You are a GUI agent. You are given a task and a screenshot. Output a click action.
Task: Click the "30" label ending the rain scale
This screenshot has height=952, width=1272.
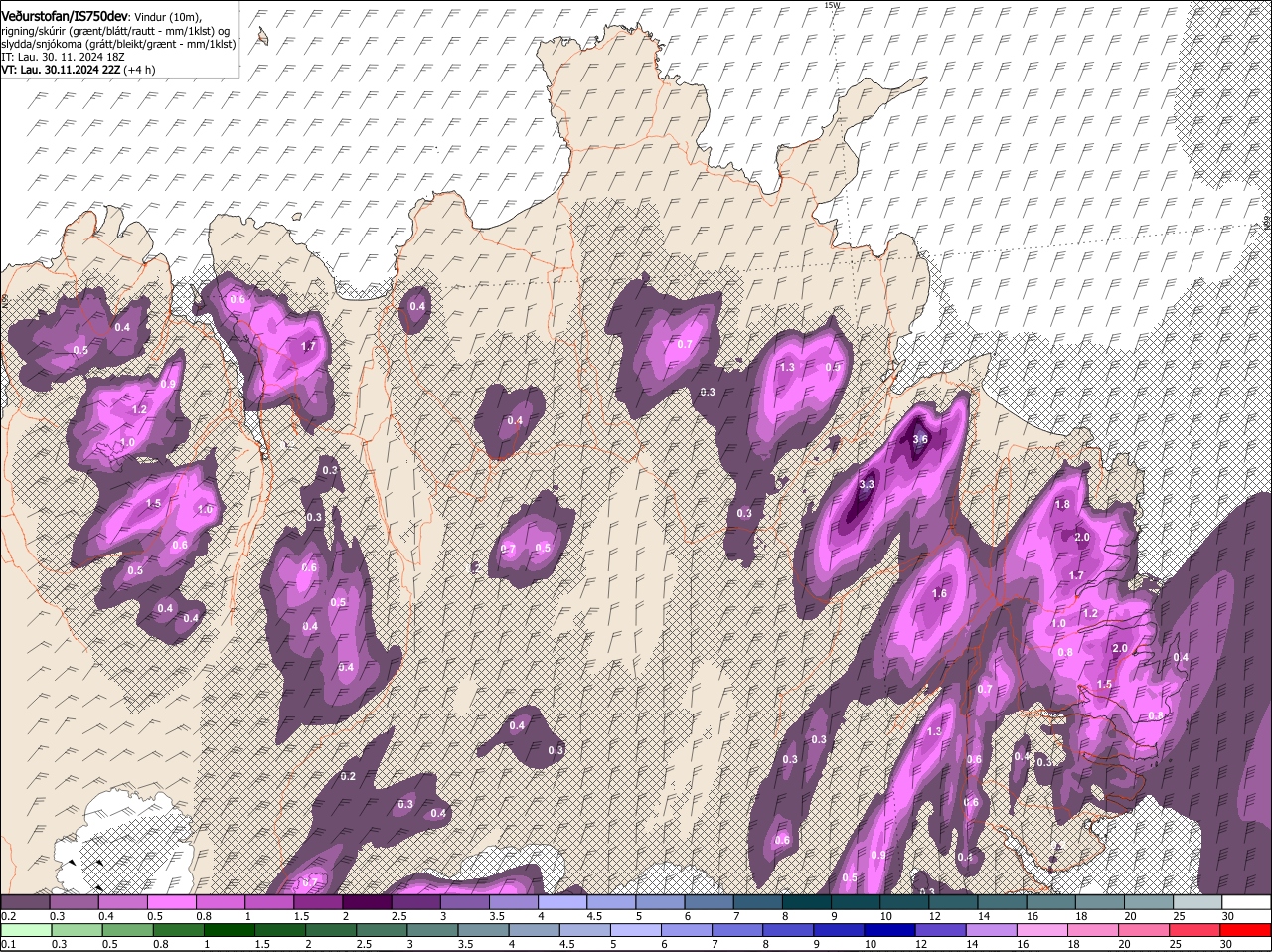[x=1225, y=944]
